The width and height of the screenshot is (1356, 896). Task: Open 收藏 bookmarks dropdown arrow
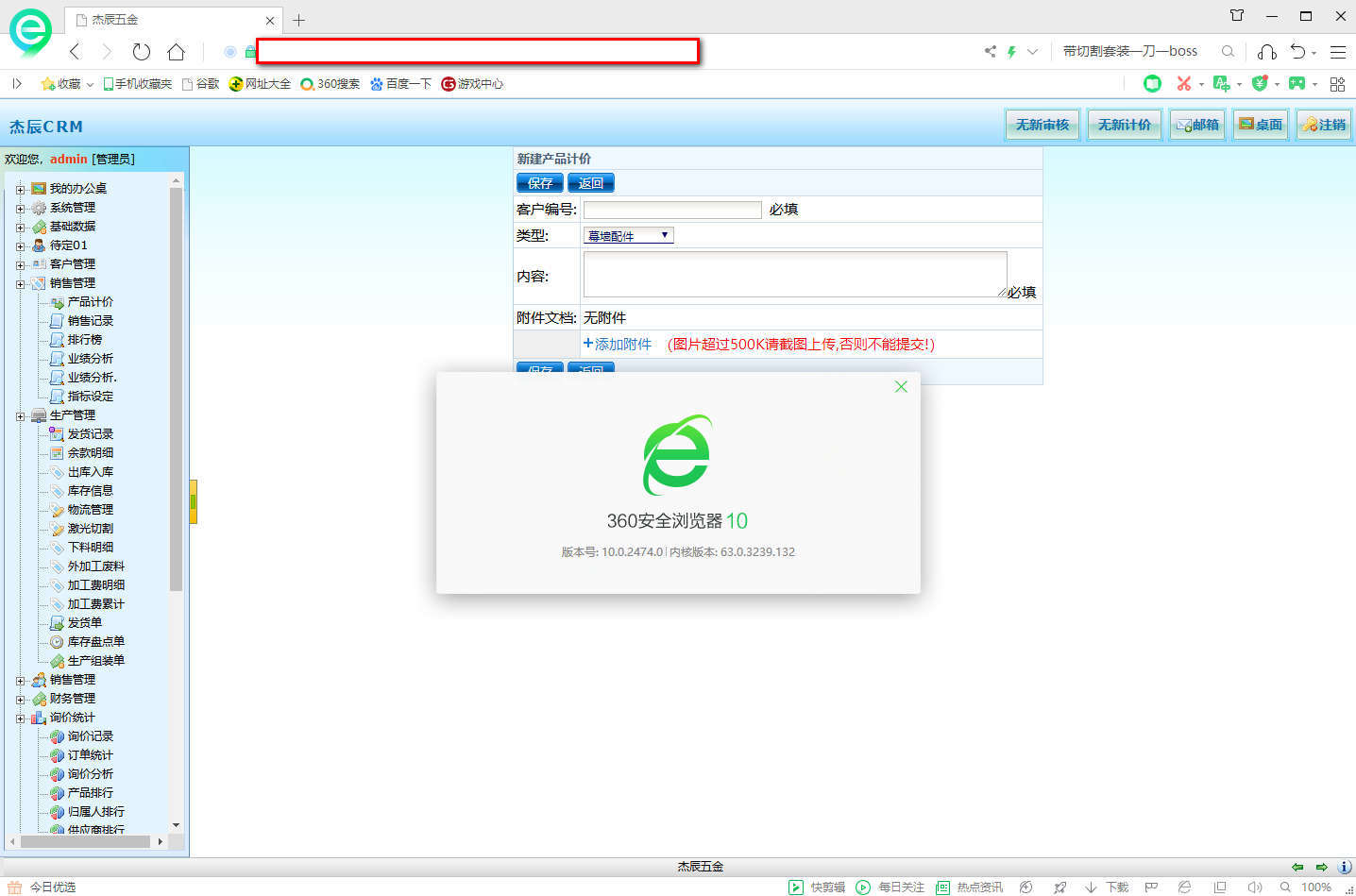90,84
